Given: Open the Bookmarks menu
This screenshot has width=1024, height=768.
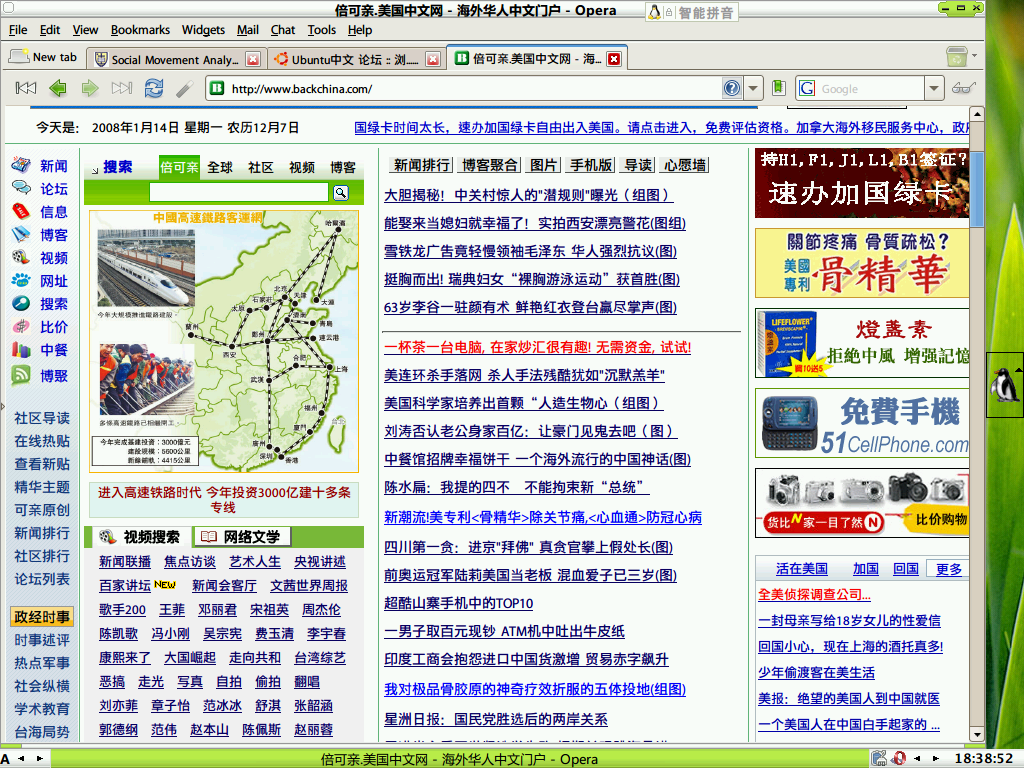Looking at the screenshot, I should [140, 30].
